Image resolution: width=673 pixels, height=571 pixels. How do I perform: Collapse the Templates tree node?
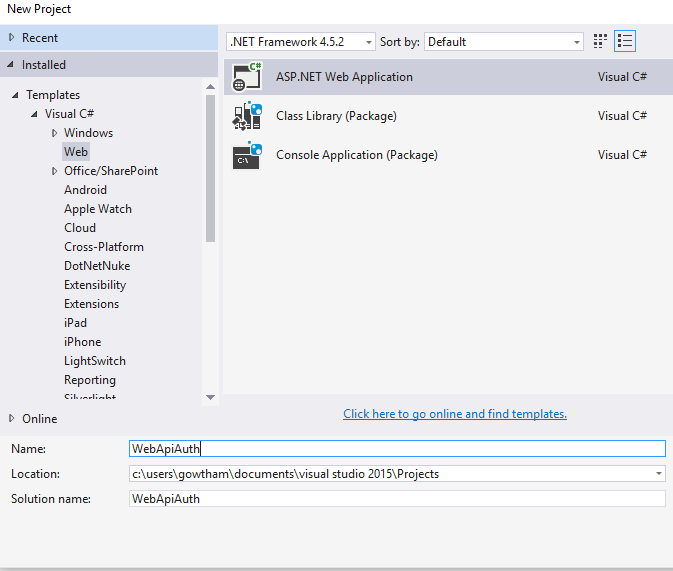[x=15, y=95]
